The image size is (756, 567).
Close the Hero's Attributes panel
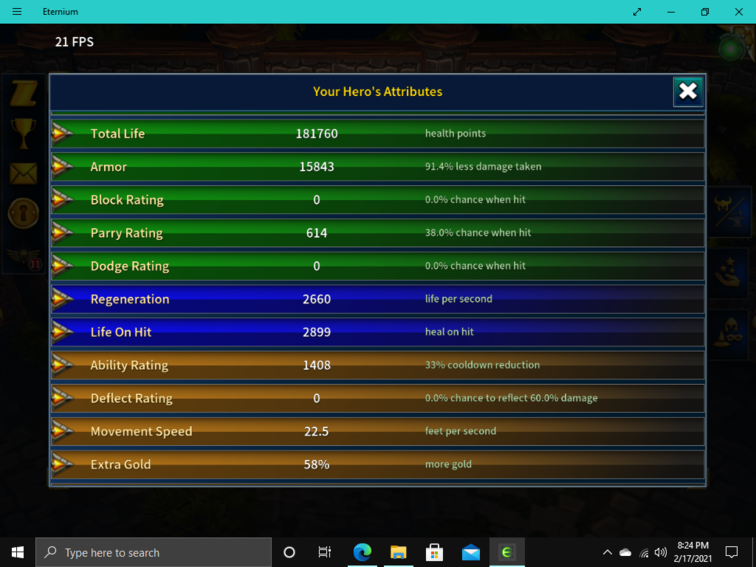688,91
